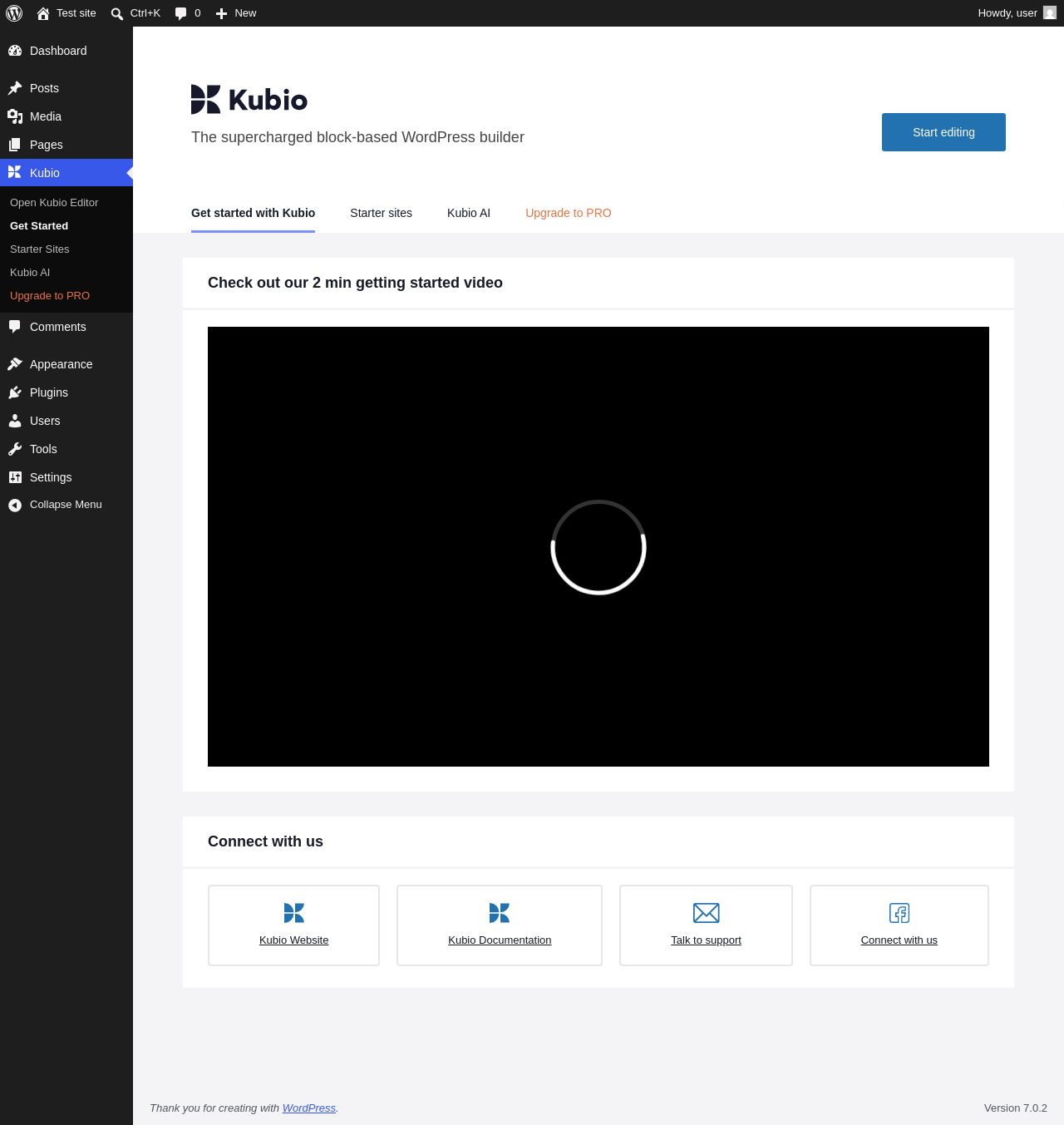The height and width of the screenshot is (1125, 1064).
Task: Click the Kubio icon in the sidebar menu
Action: click(x=15, y=173)
